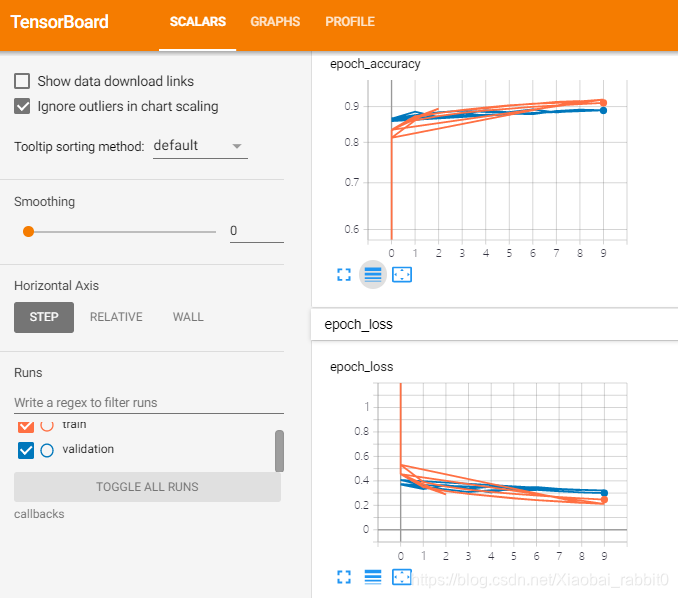678x598 pixels.
Task: Click the epoch_accuracy chart title
Action: click(x=375, y=64)
